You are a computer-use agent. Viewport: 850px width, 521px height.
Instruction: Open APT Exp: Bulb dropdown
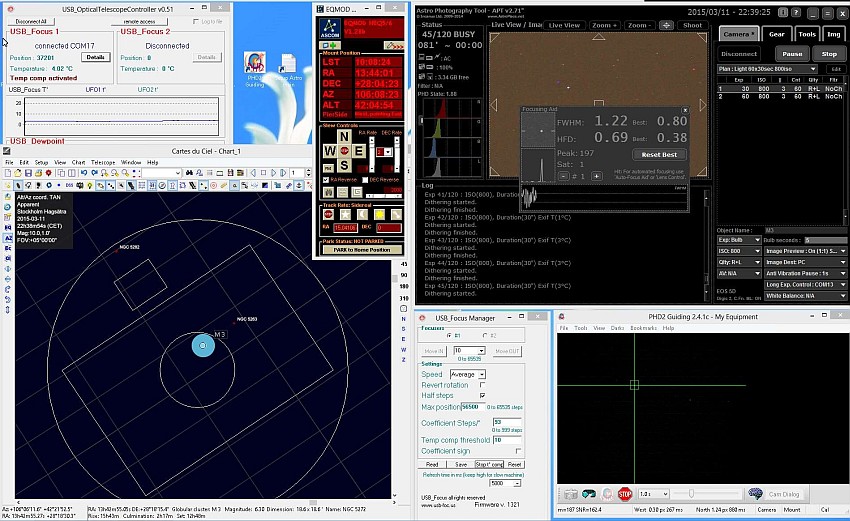(x=739, y=240)
